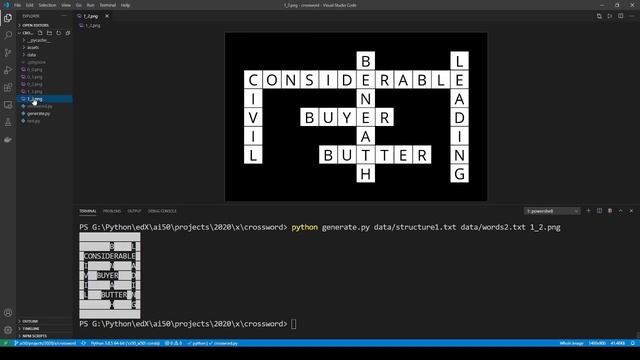640x360 pixels.
Task: Click the New Folder icon in Explorer
Action: (x=49, y=33)
